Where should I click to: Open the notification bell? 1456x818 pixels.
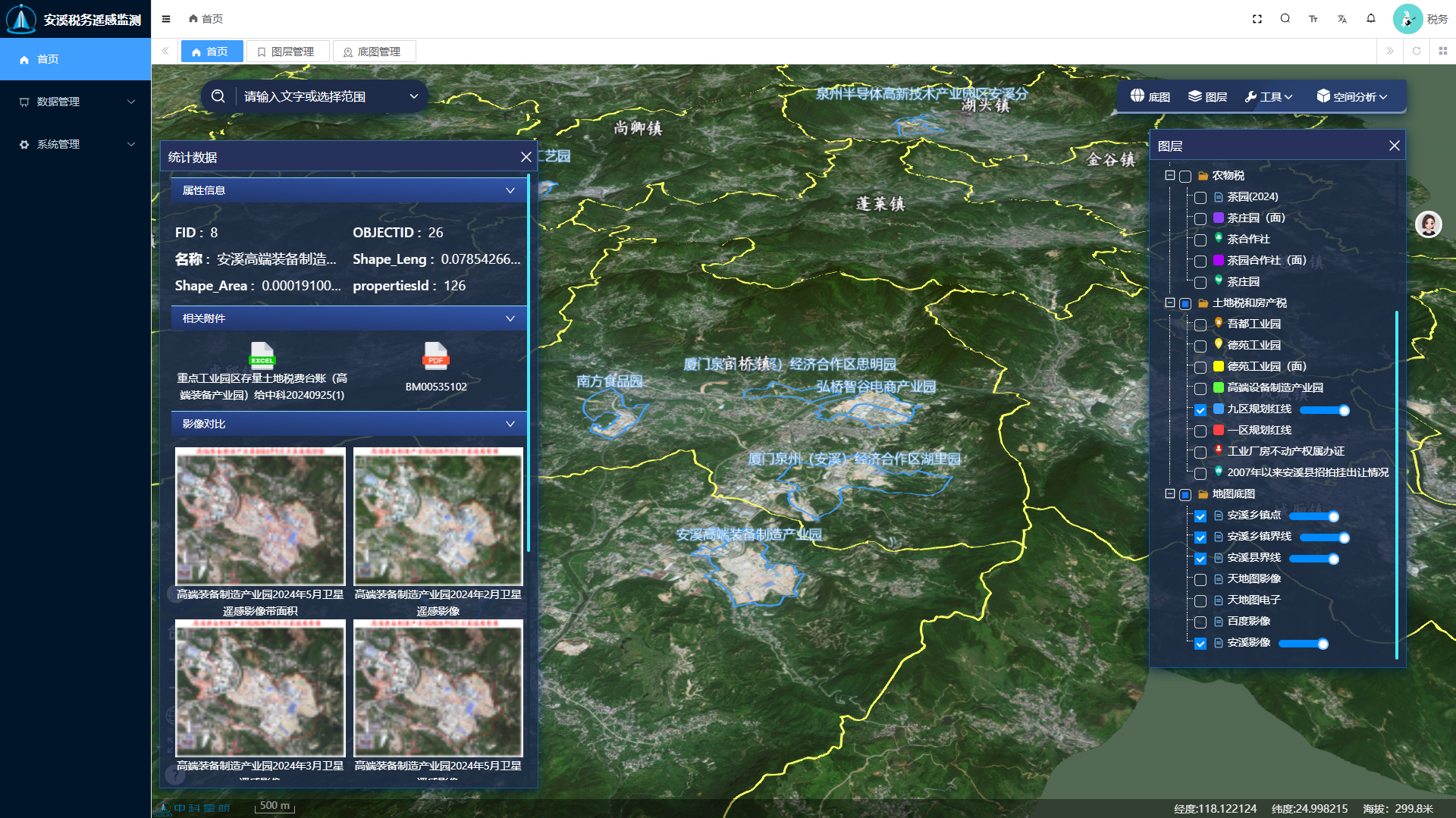[1370, 19]
